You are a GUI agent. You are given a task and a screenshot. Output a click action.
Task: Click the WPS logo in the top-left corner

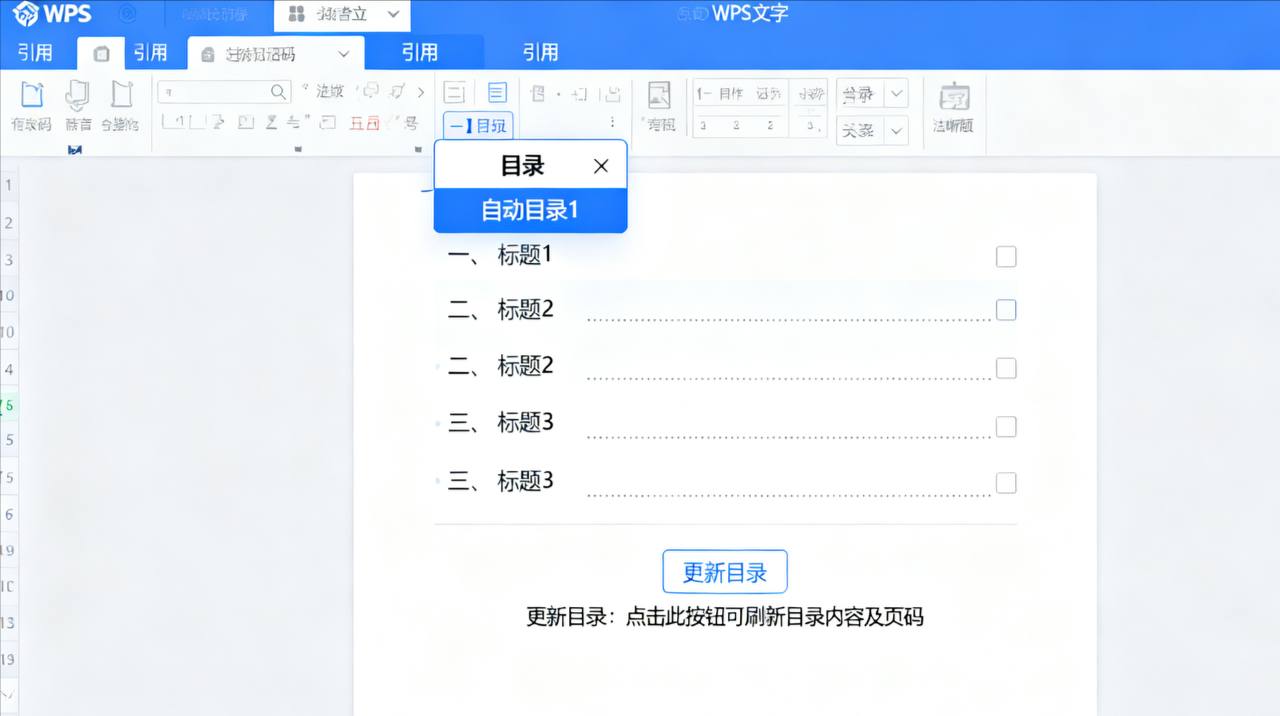click(x=45, y=13)
